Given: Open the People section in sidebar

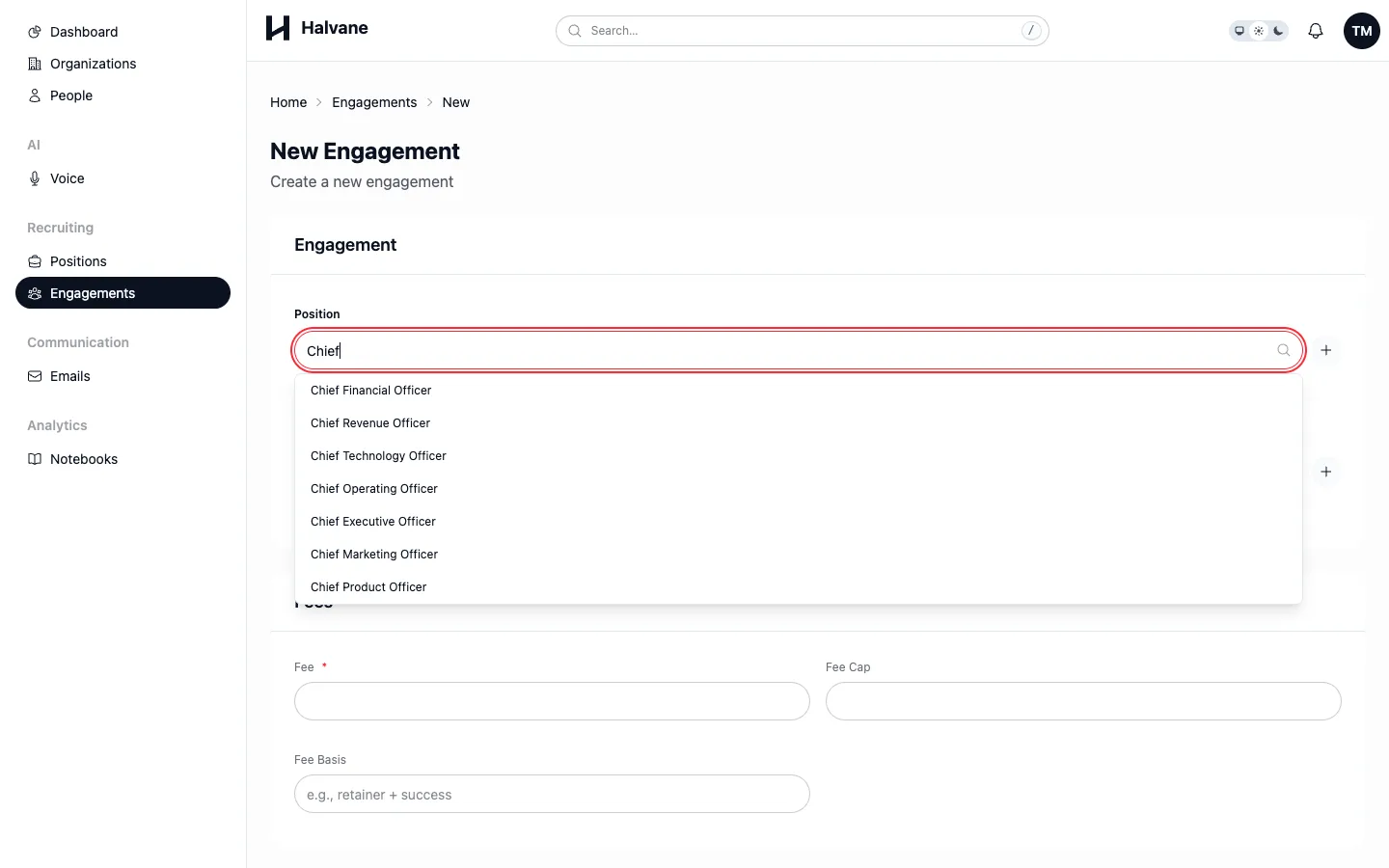Looking at the screenshot, I should coord(123,95).
